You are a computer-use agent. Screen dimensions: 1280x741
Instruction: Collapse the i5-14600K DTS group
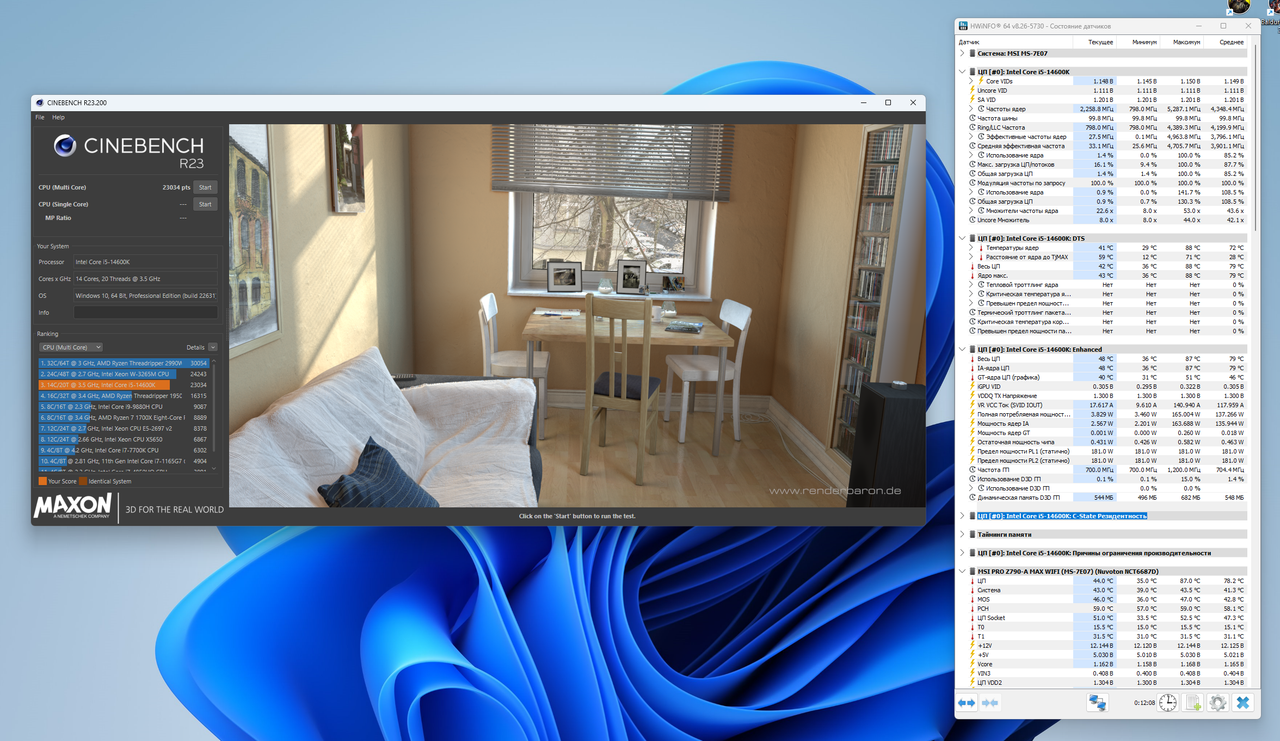pyautogui.click(x=962, y=239)
